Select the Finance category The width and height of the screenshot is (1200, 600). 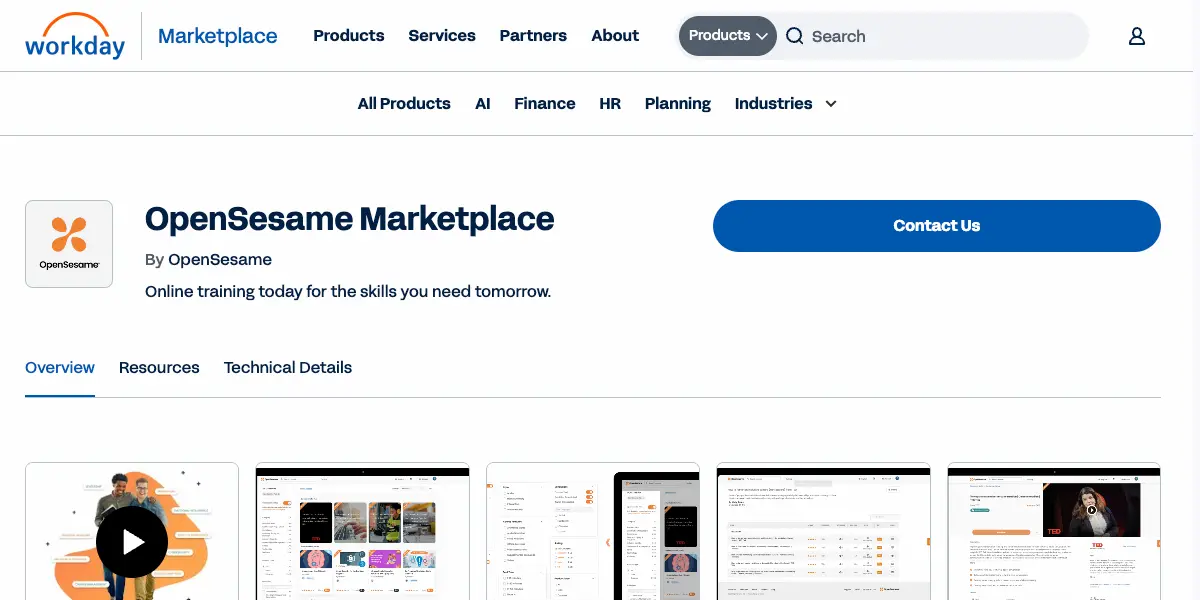(545, 103)
